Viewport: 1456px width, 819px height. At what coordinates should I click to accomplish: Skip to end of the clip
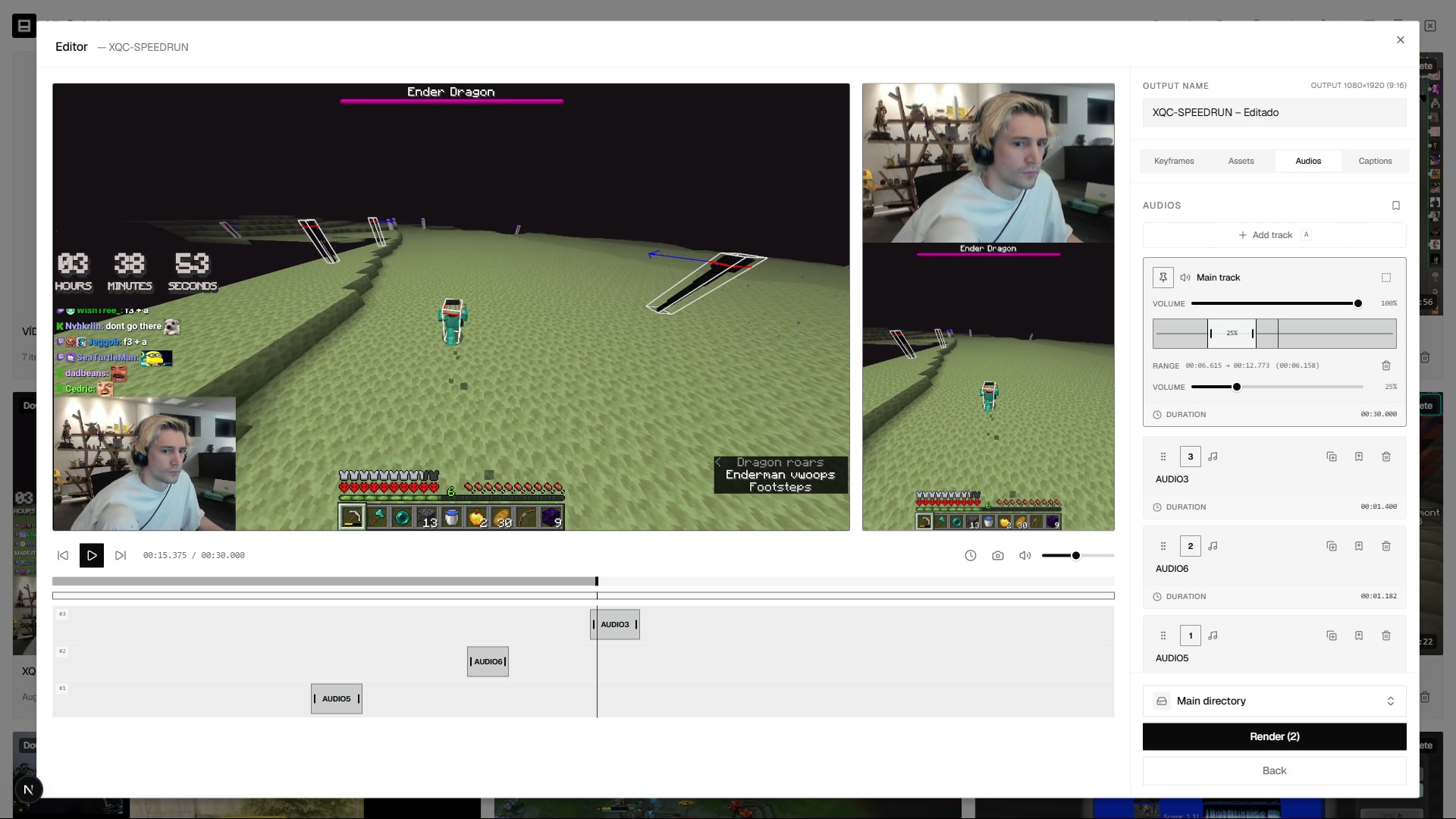pos(121,556)
